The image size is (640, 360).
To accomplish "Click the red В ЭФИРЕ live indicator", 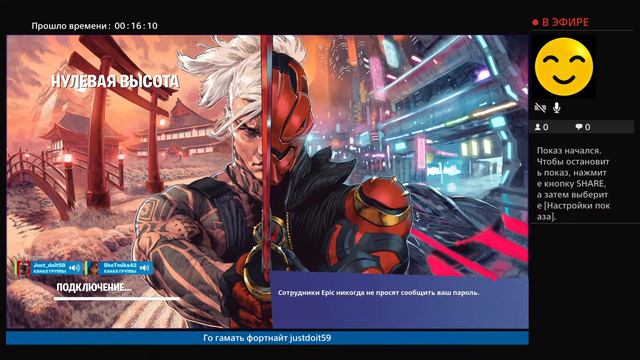I will (x=560, y=22).
